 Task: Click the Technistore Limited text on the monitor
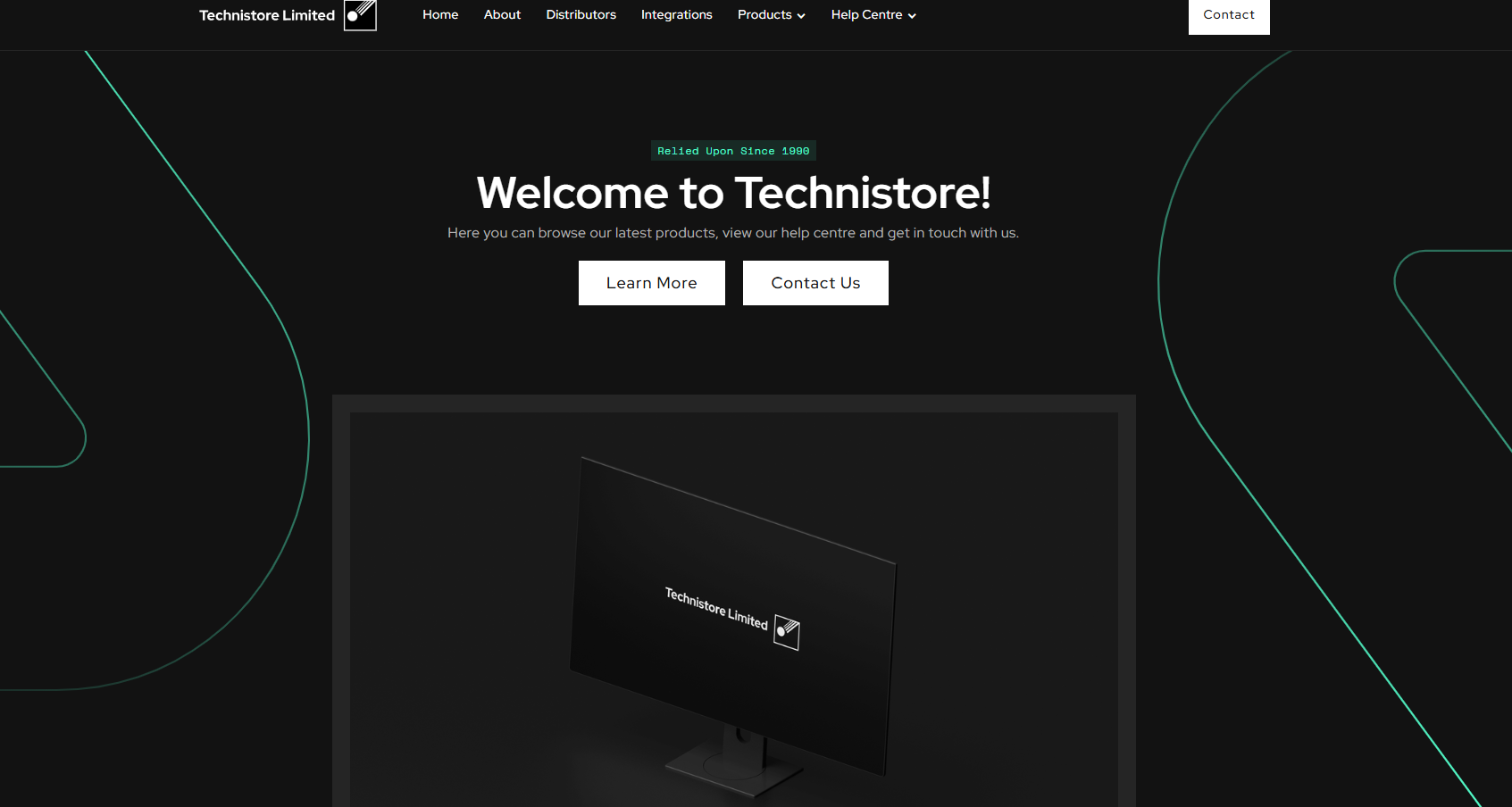point(716,608)
